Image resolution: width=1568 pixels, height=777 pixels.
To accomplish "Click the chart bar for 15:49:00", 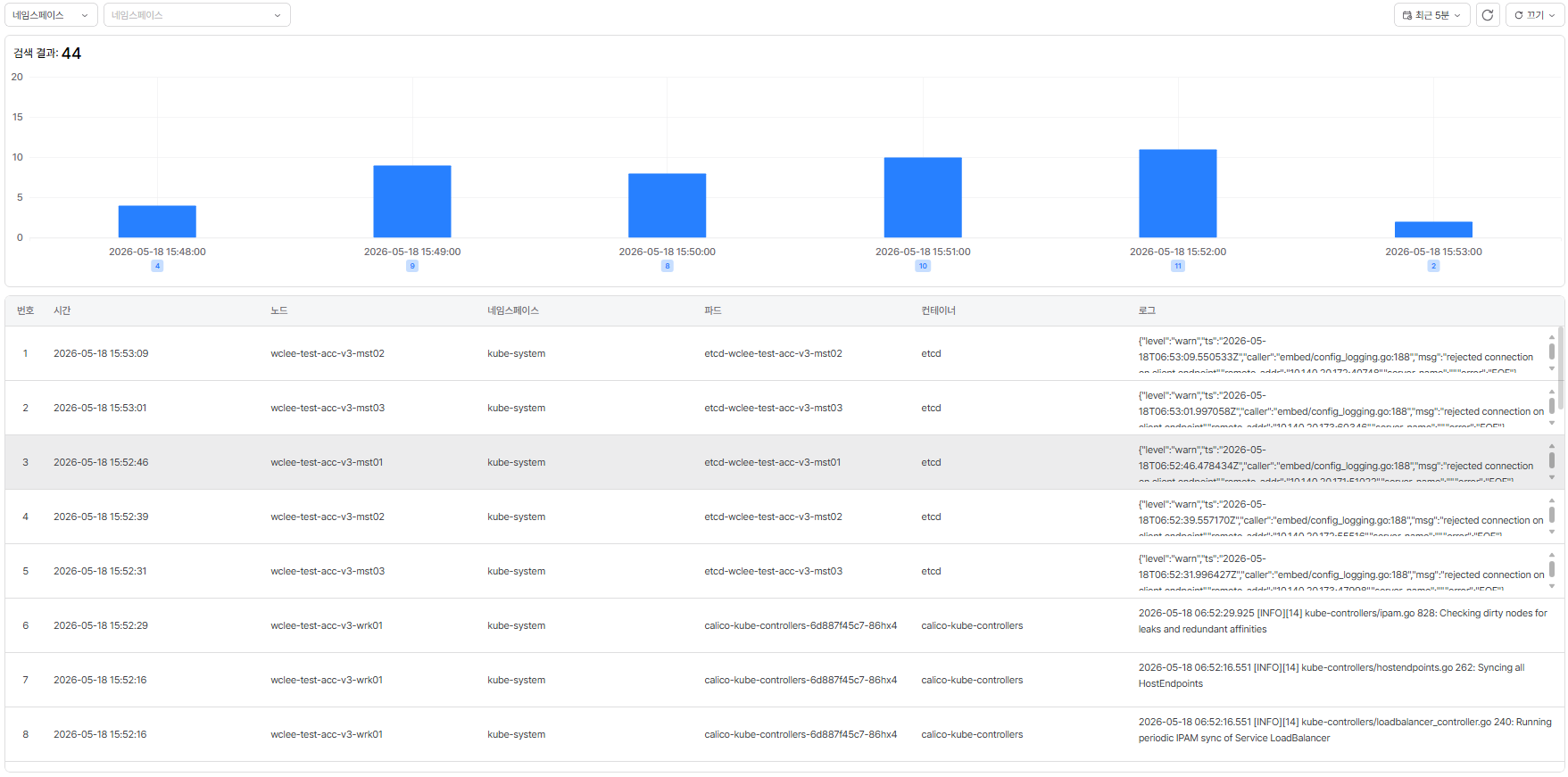I will pyautogui.click(x=412, y=202).
